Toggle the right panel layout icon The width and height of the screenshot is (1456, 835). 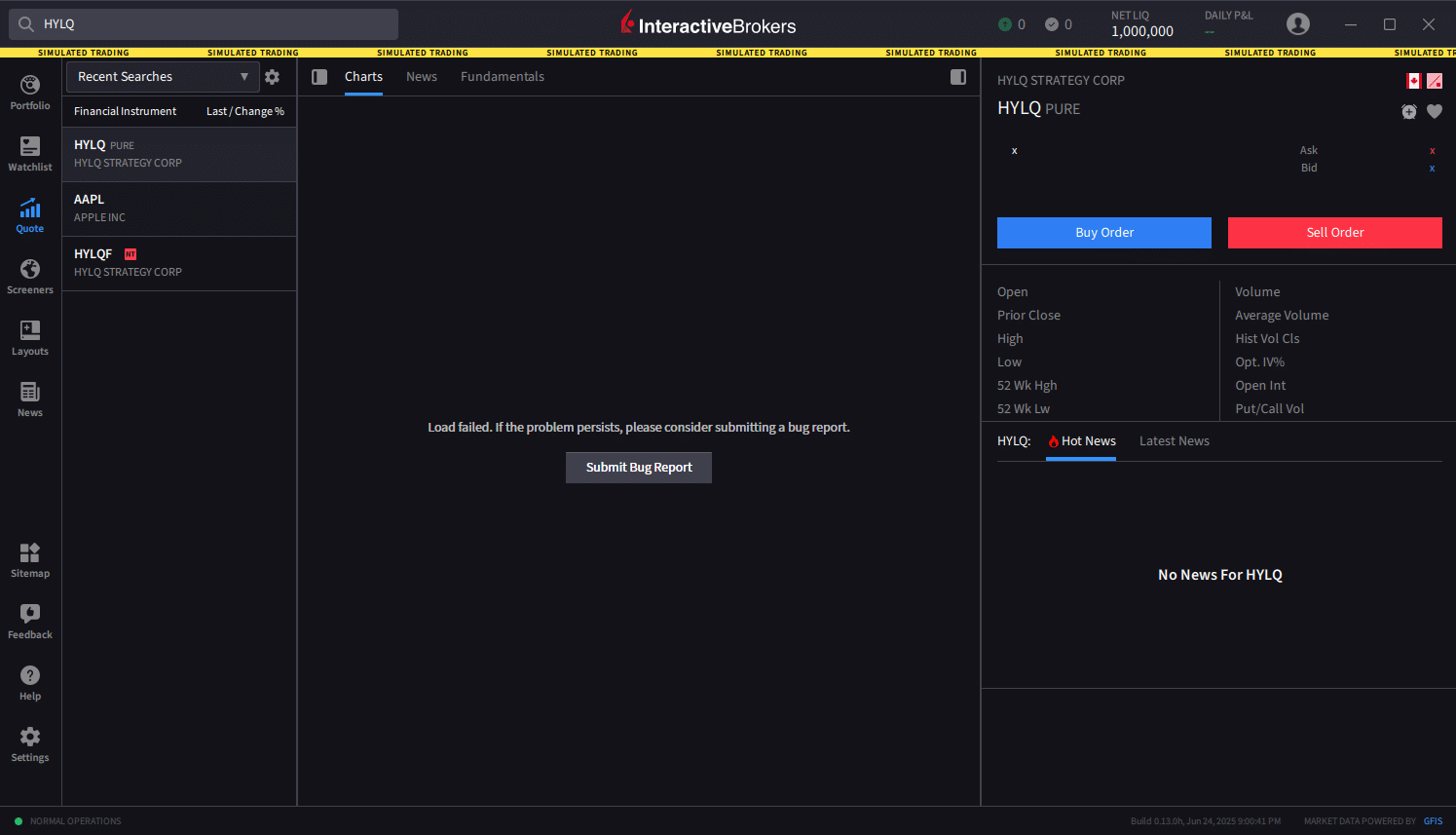pyautogui.click(x=958, y=77)
